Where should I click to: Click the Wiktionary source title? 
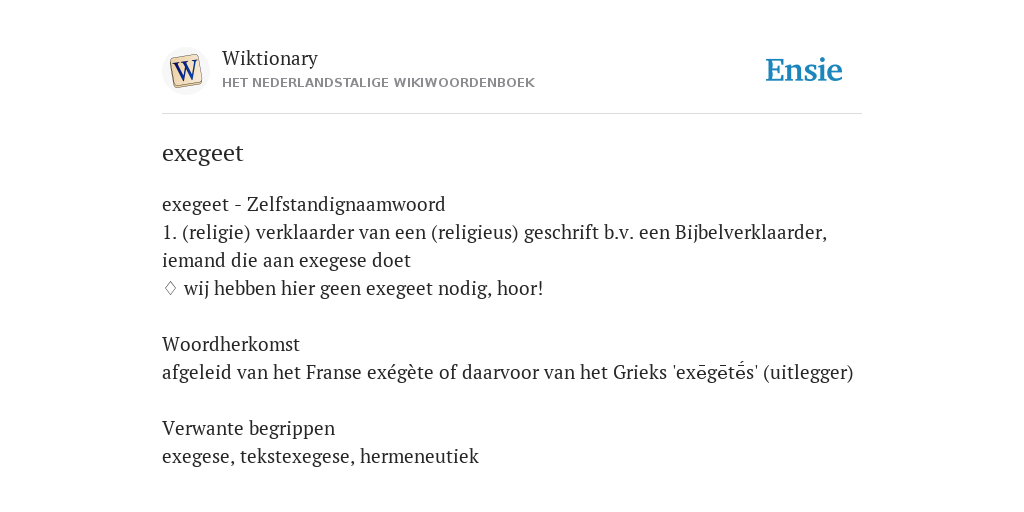pos(270,59)
